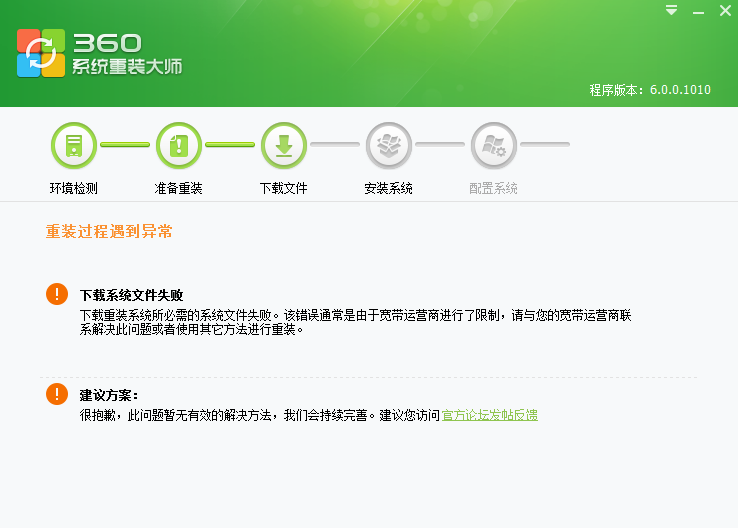Select the 下载文件 step icon
The width and height of the screenshot is (738, 528).
coord(284,145)
